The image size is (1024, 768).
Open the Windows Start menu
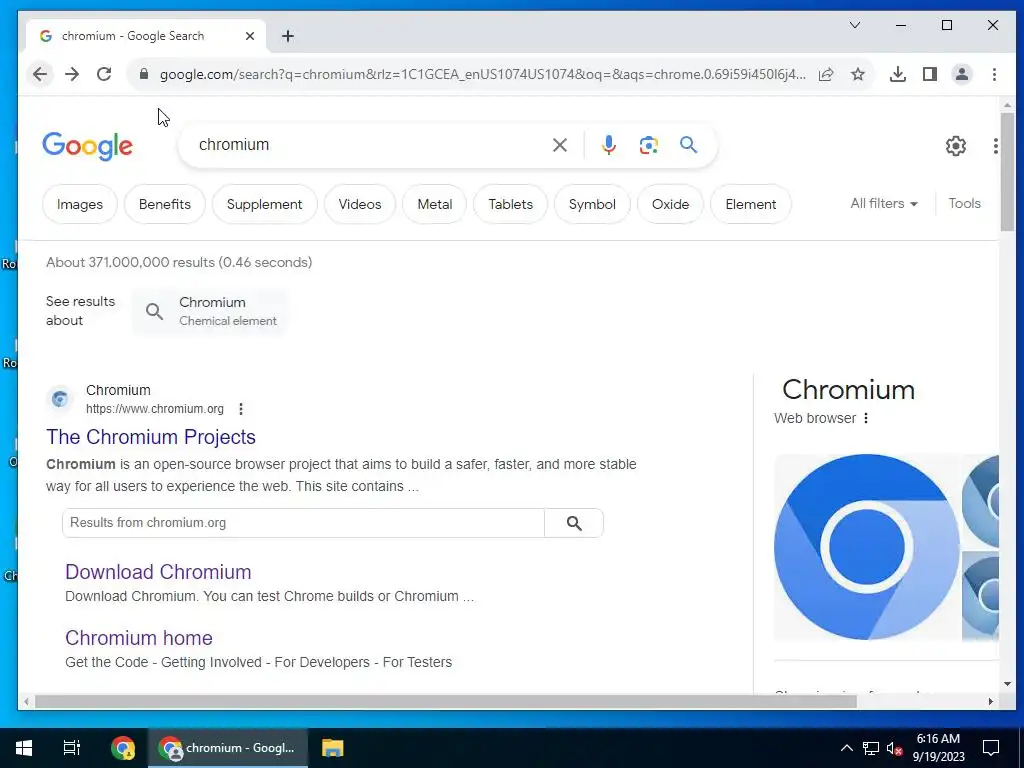[x=24, y=748]
